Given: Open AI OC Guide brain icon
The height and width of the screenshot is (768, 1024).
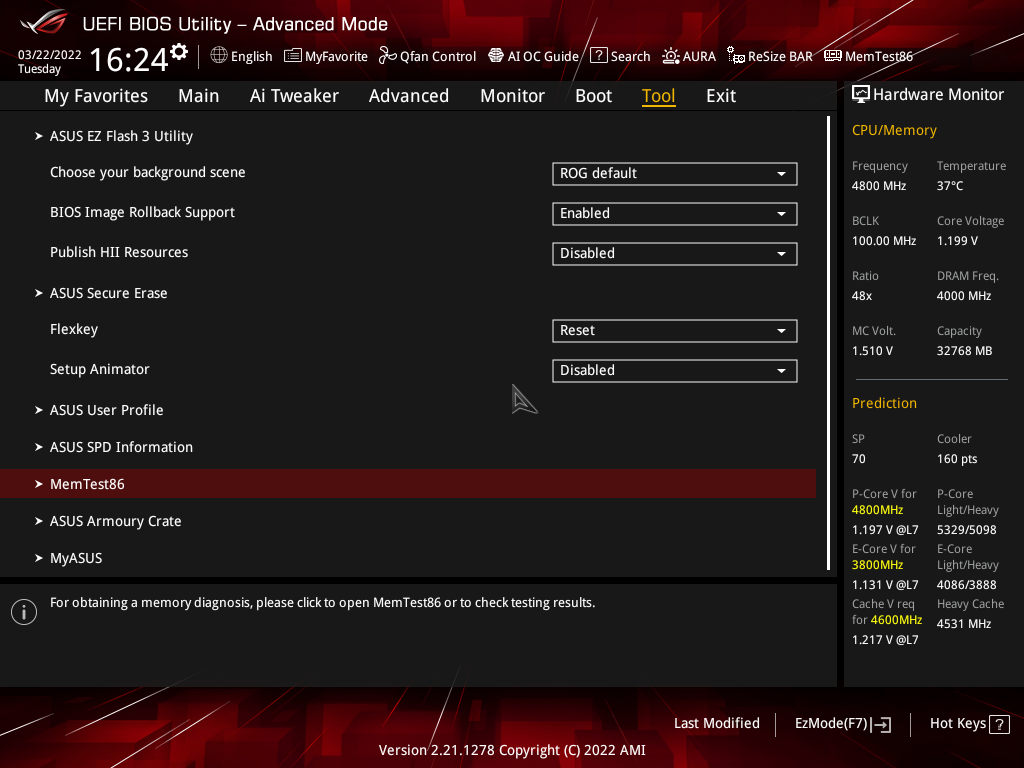Looking at the screenshot, I should [496, 56].
